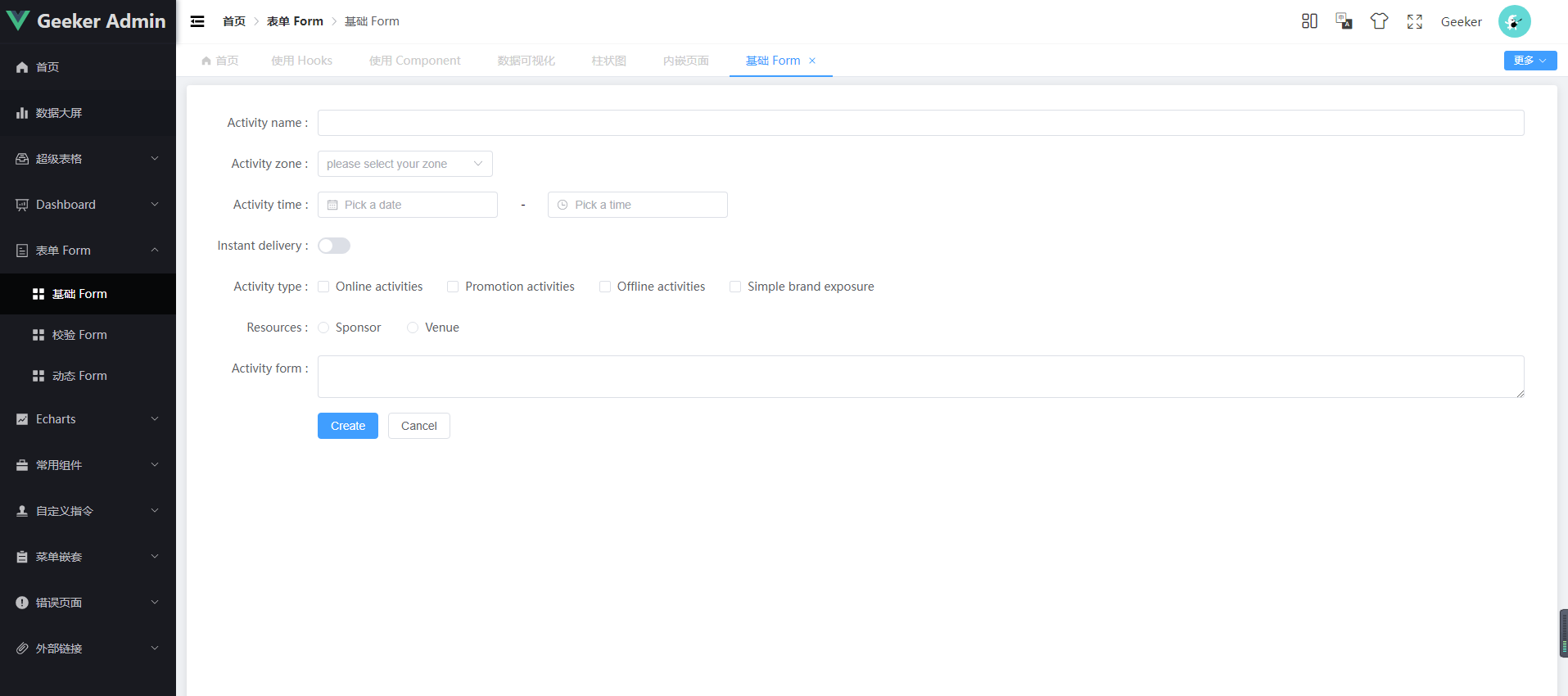The width and height of the screenshot is (1568, 696).
Task: Open the theme shirt icon
Action: 1379,21
